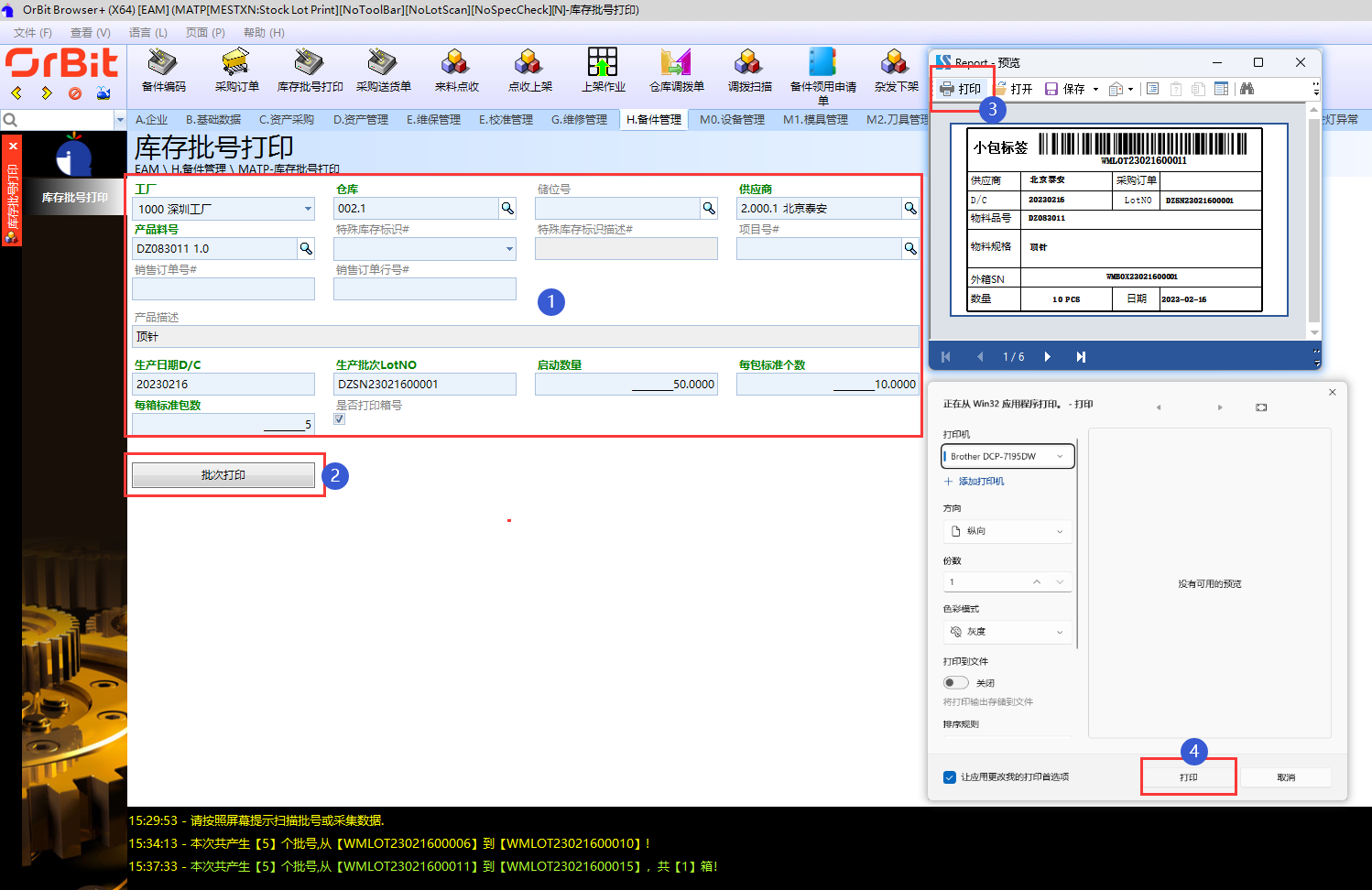Image resolution: width=1372 pixels, height=890 pixels.
Task: Click the lookup magnifier for 储位号 field
Action: (x=709, y=209)
